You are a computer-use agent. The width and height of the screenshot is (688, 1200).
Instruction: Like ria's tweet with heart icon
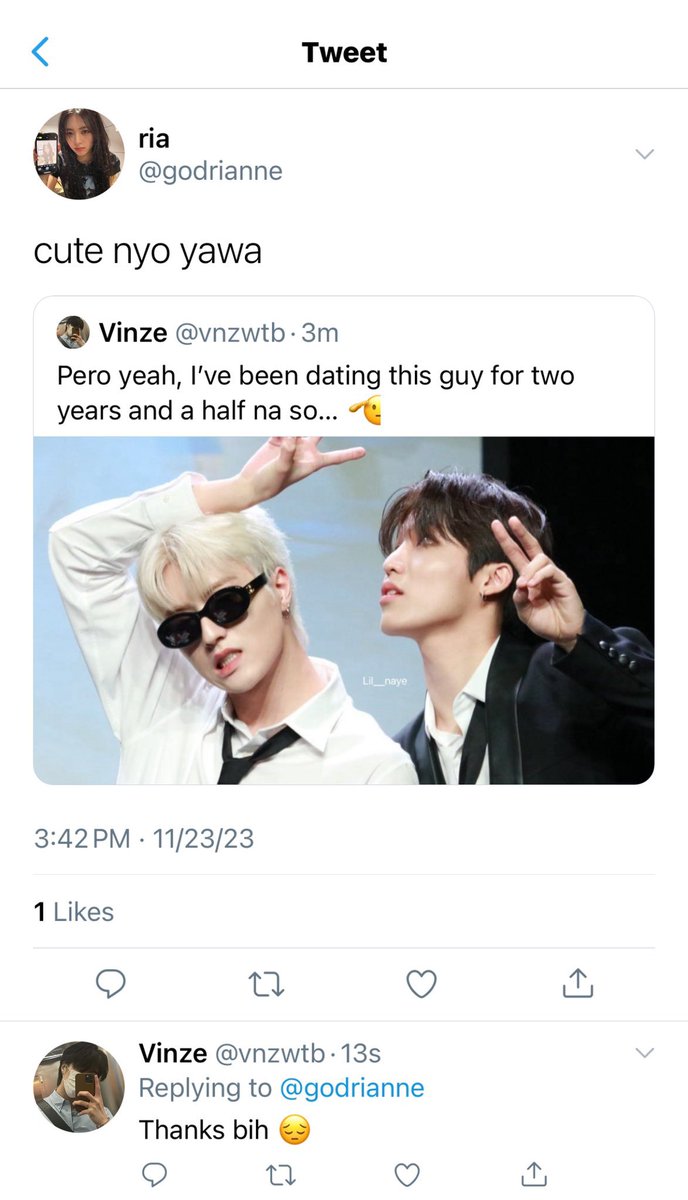422,985
